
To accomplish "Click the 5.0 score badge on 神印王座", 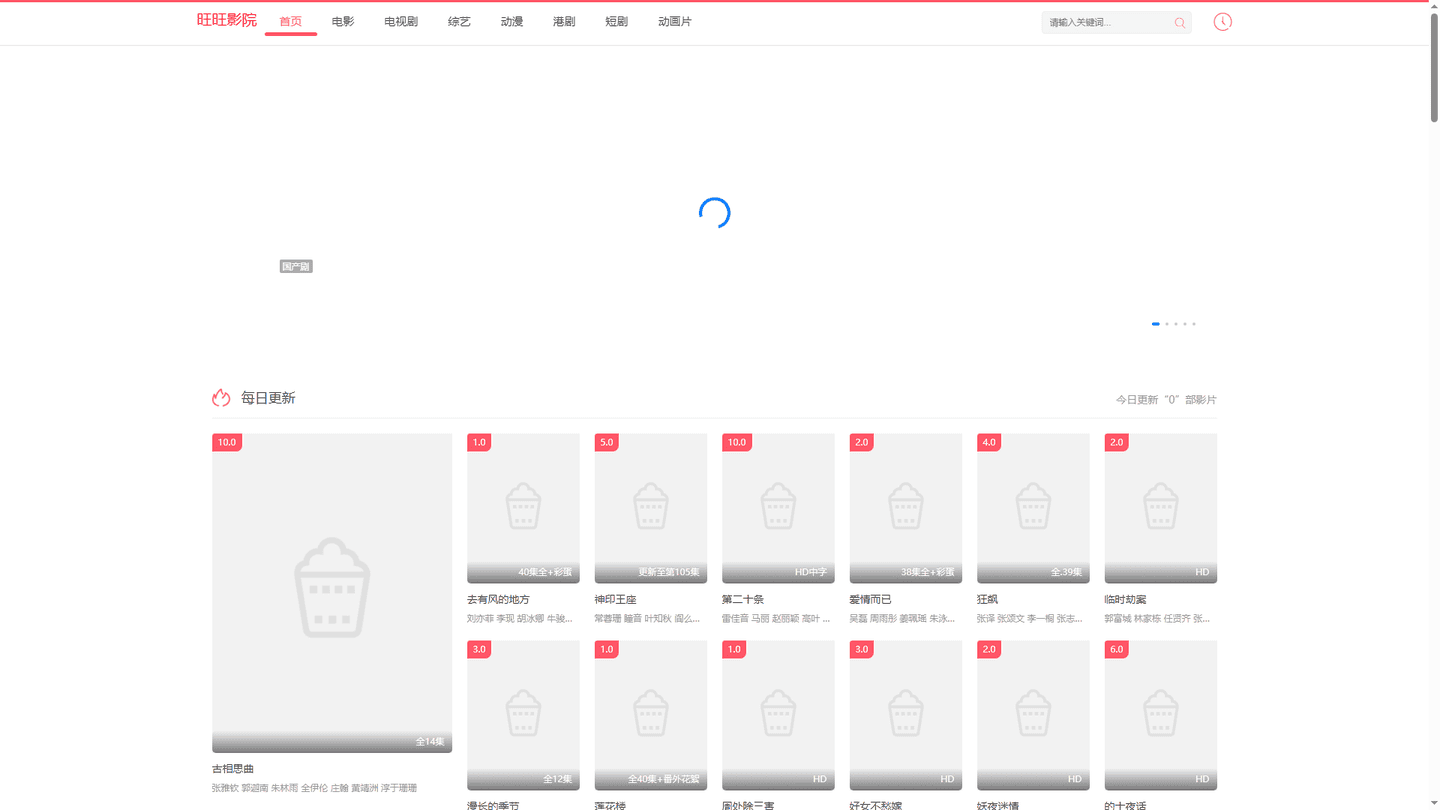I will point(607,442).
